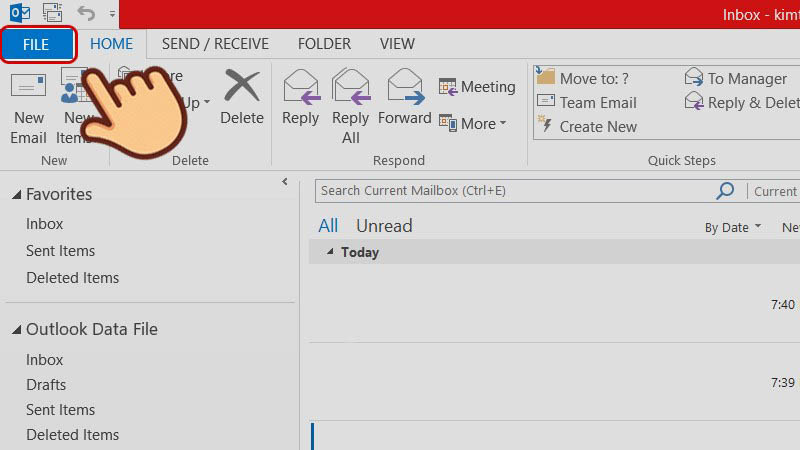Screen dimensions: 800x450
Task: Run the Team Email quick step
Action: click(x=587, y=103)
